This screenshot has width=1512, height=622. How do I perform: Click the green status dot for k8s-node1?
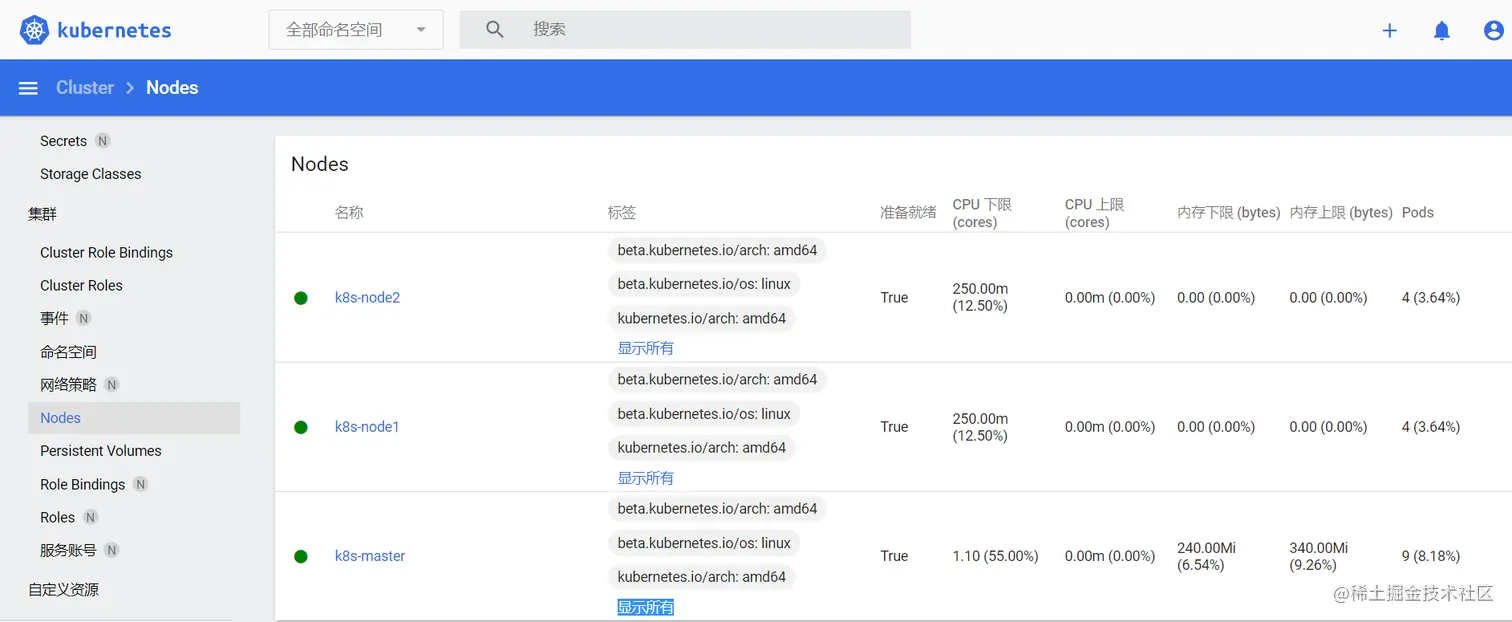(300, 427)
